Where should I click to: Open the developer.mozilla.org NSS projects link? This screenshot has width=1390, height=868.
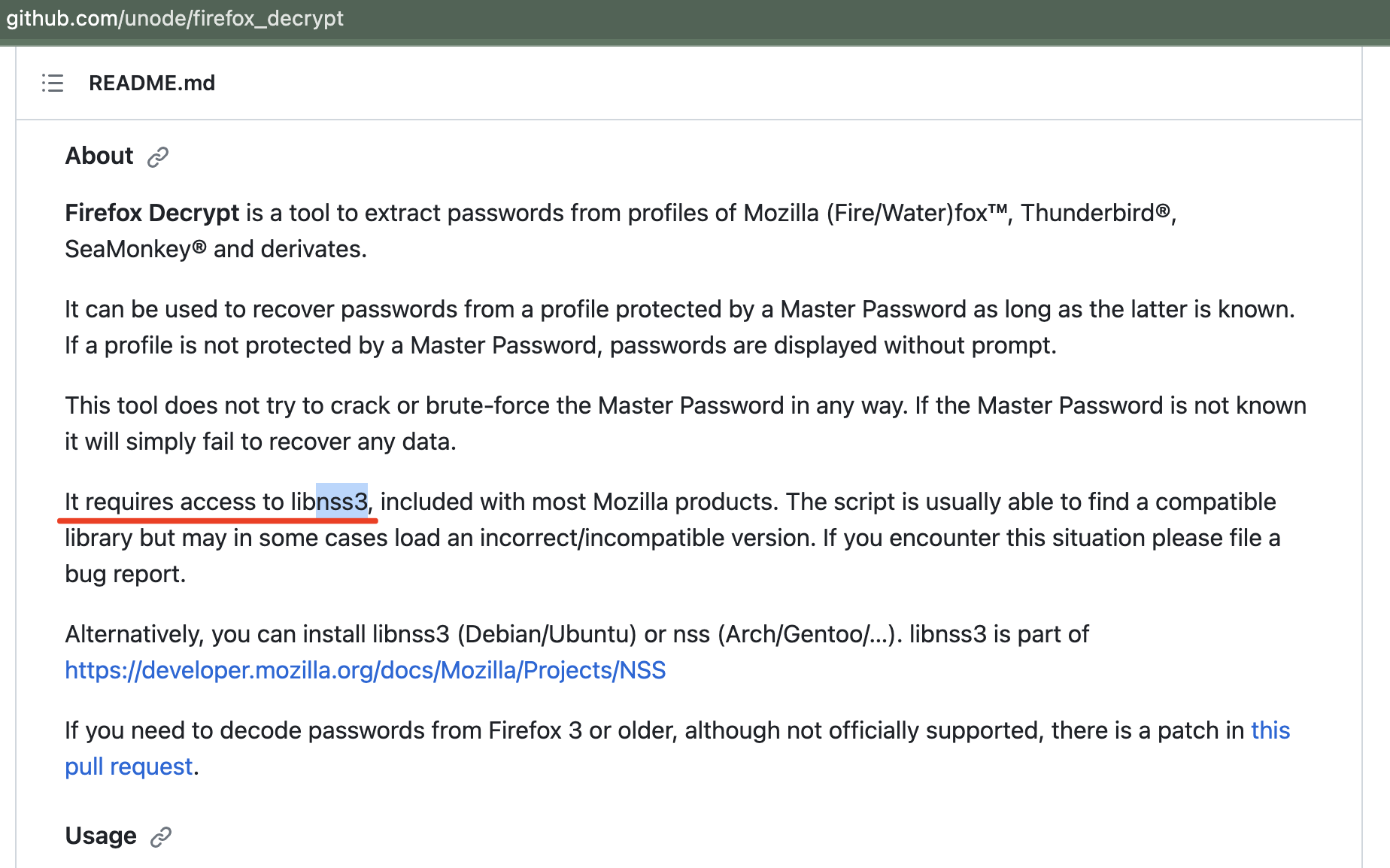click(365, 670)
